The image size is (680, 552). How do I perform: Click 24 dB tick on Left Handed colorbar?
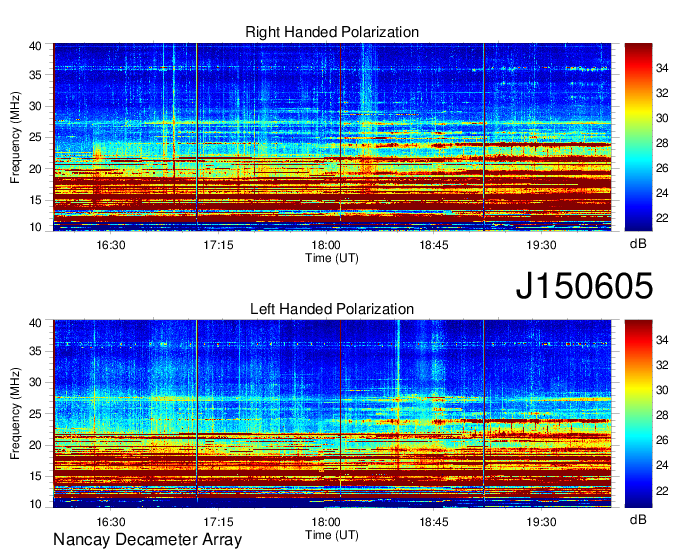point(662,465)
